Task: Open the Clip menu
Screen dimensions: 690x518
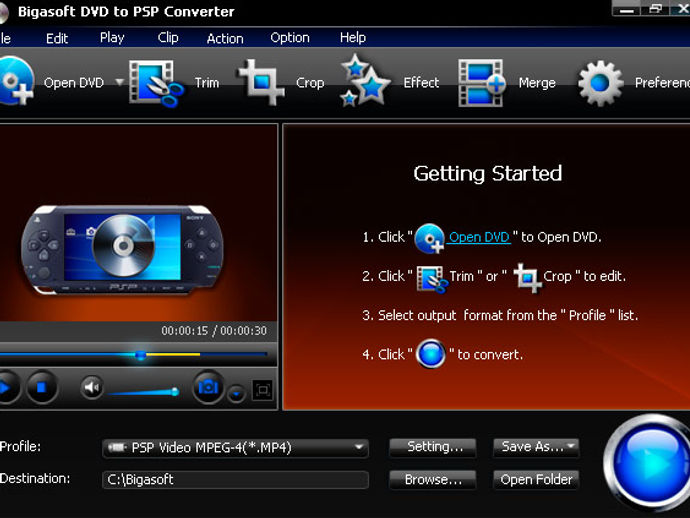Action: click(168, 38)
